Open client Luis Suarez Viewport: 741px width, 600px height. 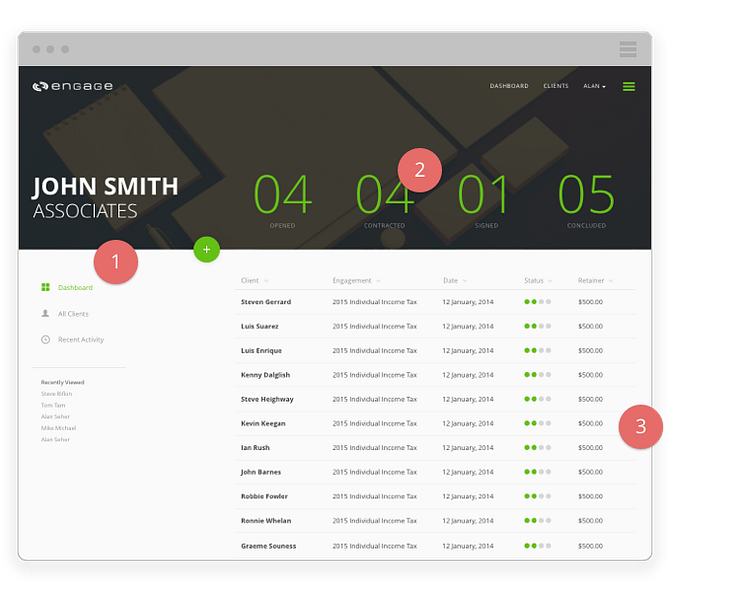pos(259,326)
